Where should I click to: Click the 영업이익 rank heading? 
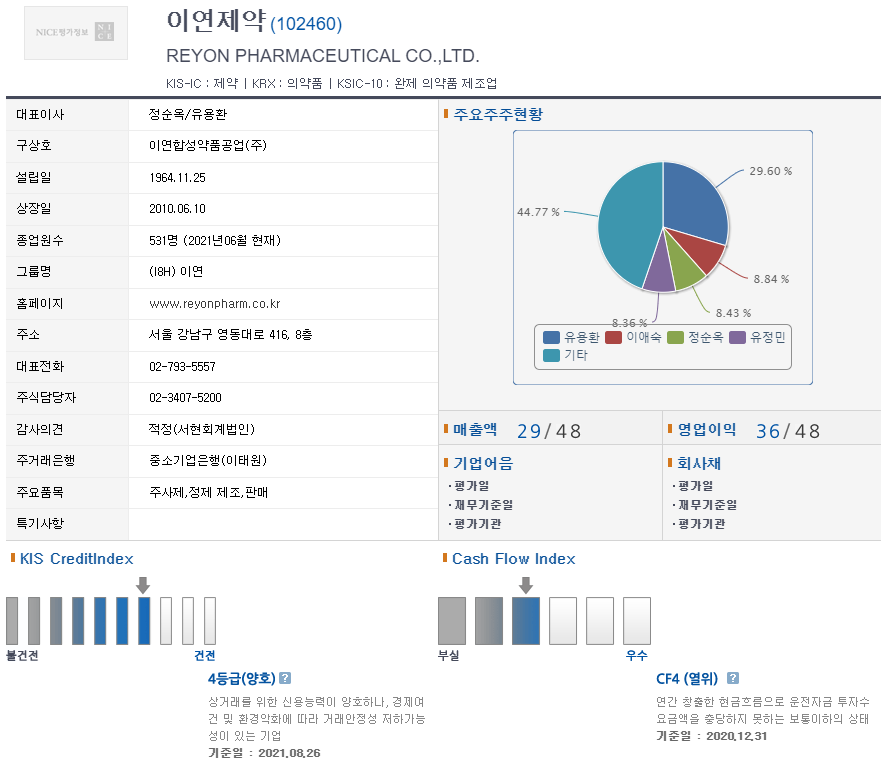click(x=707, y=430)
